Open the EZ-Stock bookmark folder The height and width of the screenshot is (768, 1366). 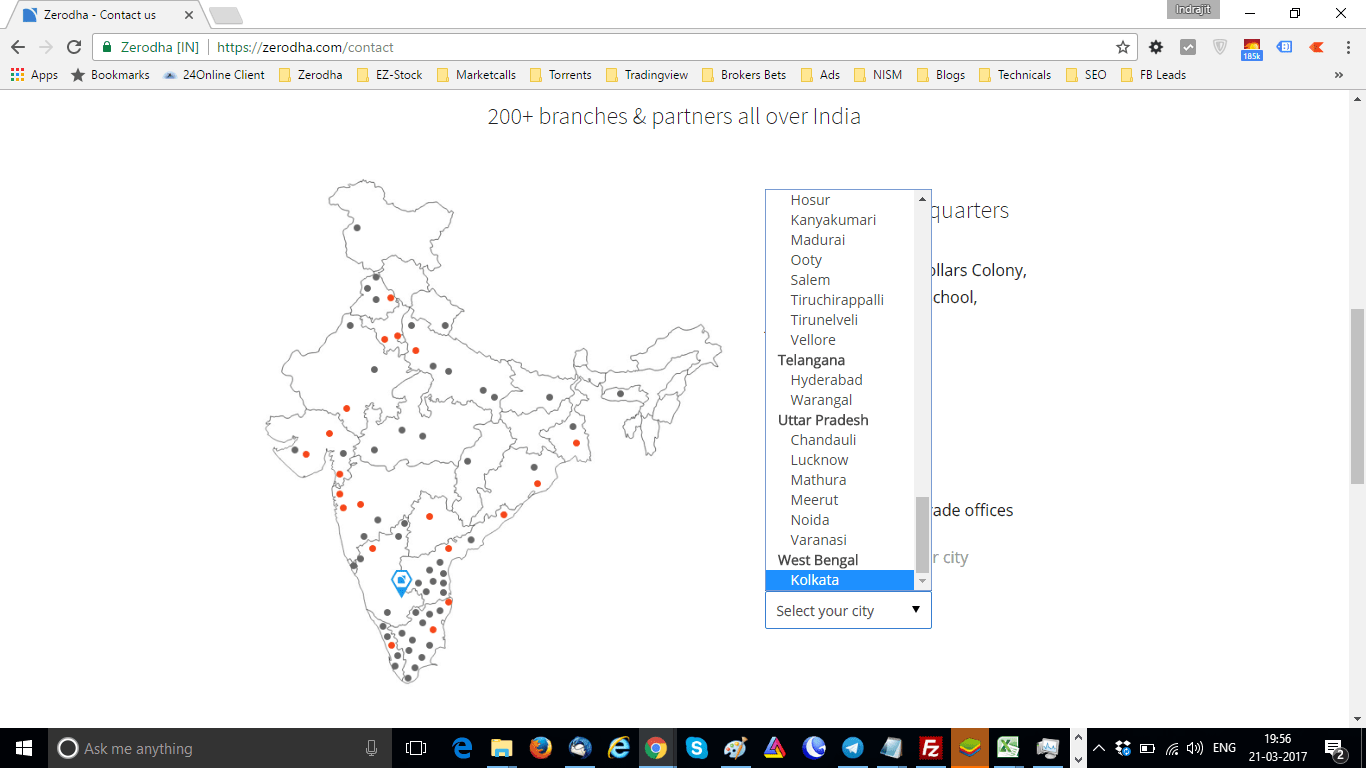389,75
